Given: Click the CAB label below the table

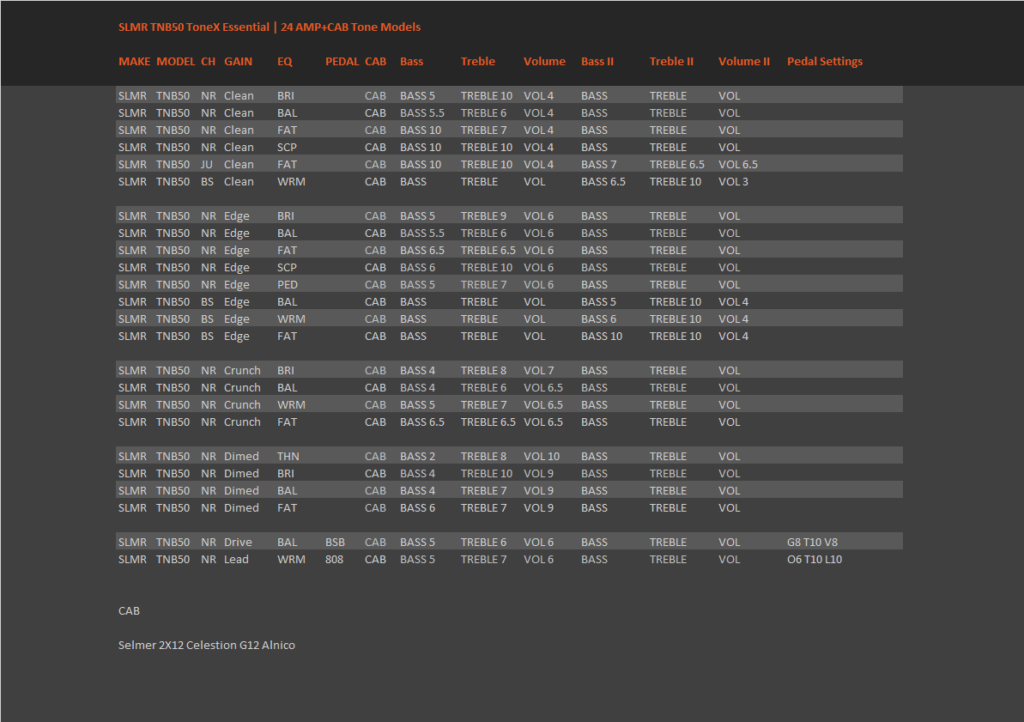Looking at the screenshot, I should point(129,611).
